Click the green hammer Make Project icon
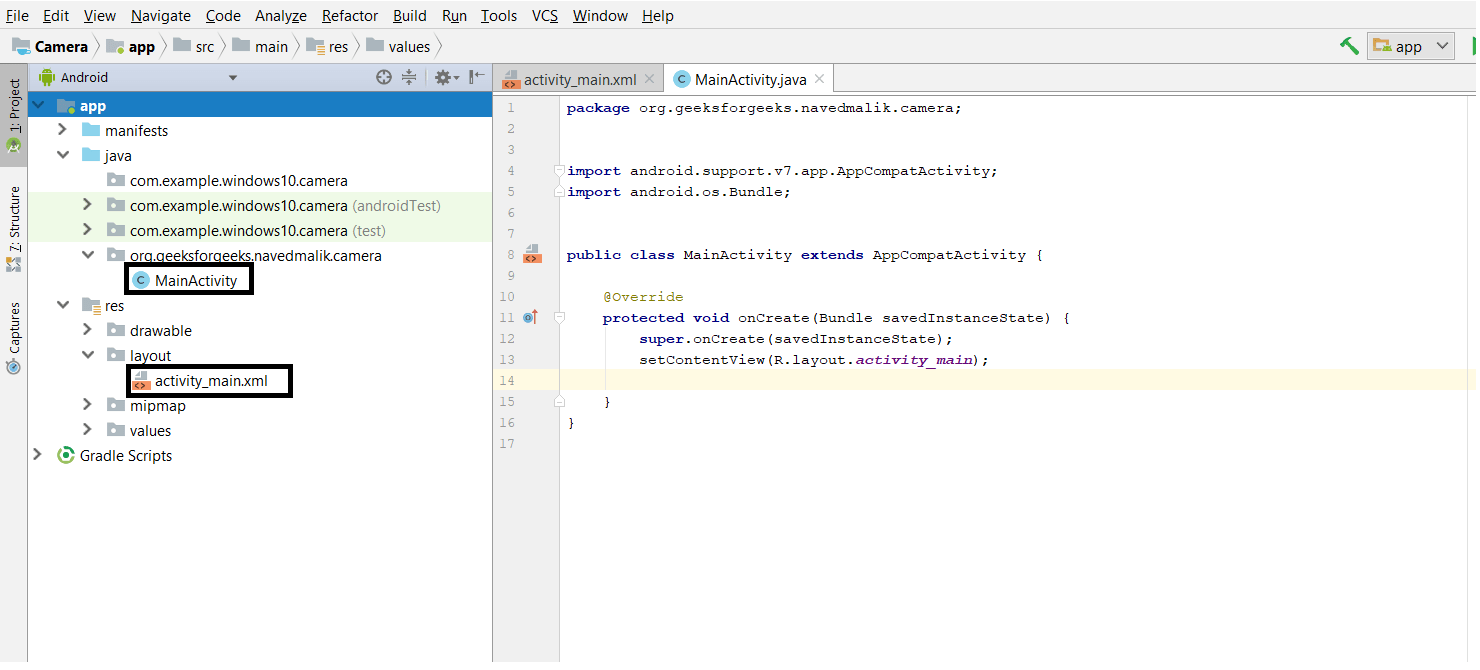The width and height of the screenshot is (1480, 670). coord(1349,46)
